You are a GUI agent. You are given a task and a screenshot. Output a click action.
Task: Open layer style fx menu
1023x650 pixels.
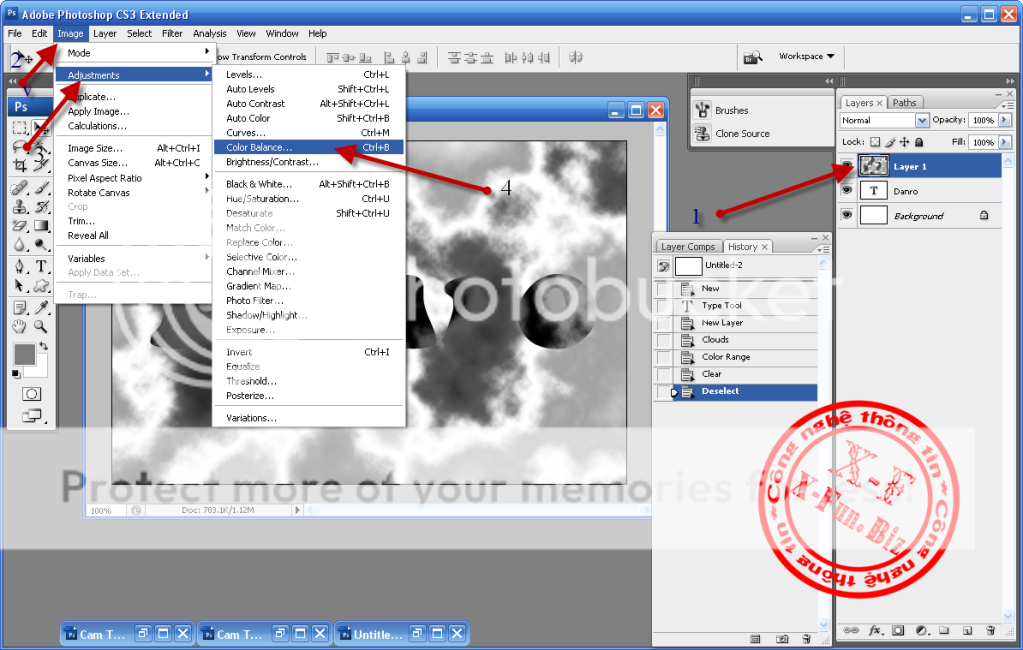[x=875, y=630]
